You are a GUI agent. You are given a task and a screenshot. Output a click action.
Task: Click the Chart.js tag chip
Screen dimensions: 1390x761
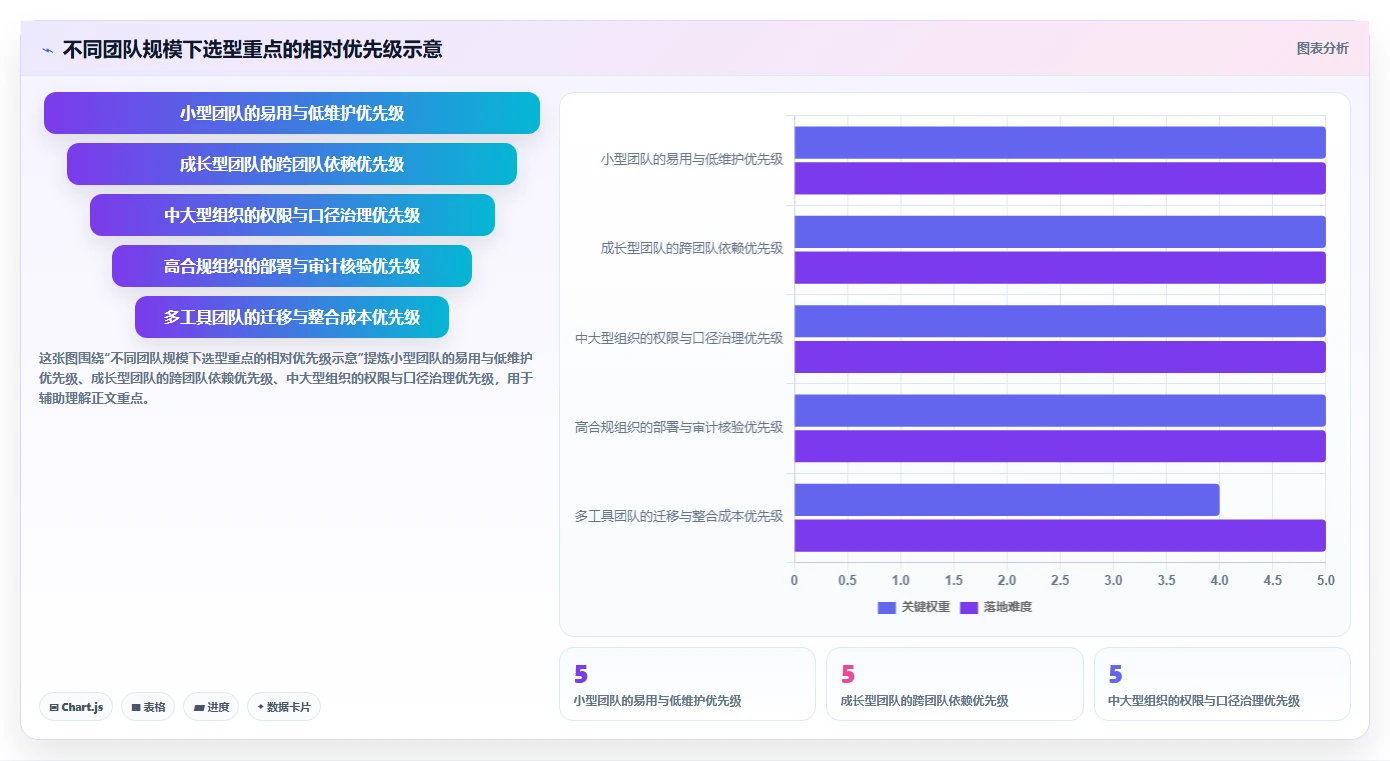point(76,707)
